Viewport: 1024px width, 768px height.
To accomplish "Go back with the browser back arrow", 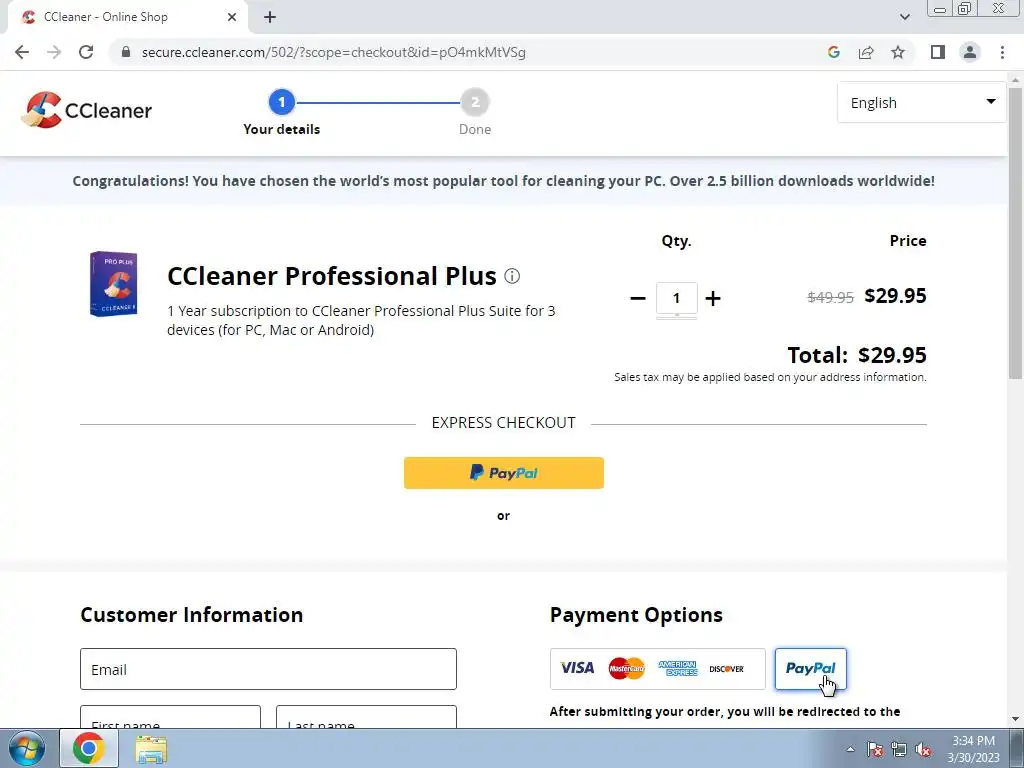I will (22, 52).
